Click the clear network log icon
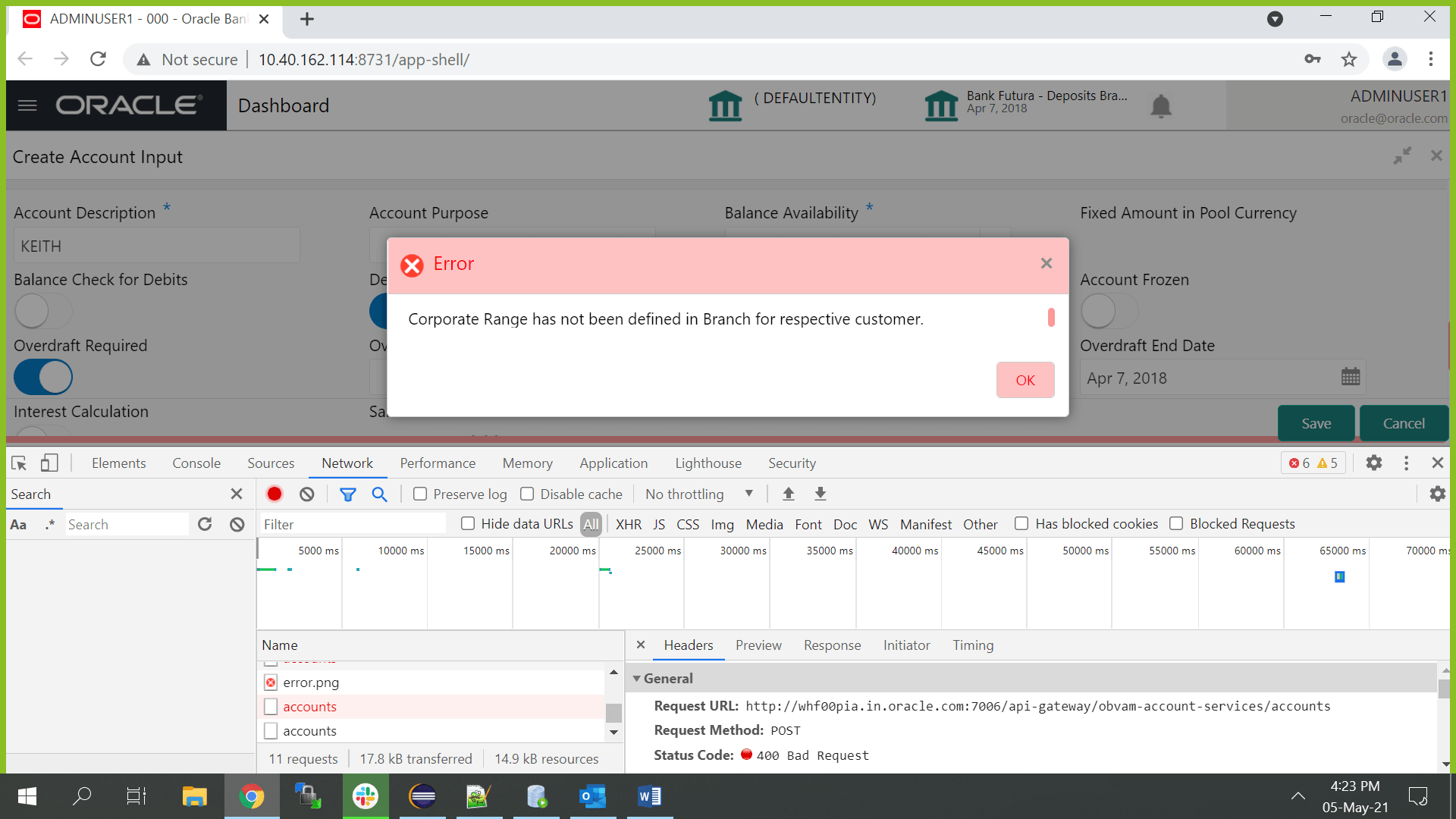This screenshot has width=1456, height=819. 306,494
